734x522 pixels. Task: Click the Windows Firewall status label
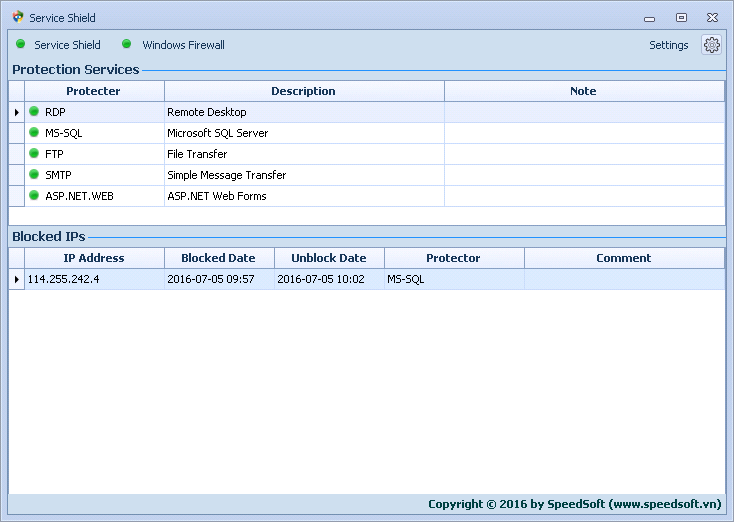[184, 45]
